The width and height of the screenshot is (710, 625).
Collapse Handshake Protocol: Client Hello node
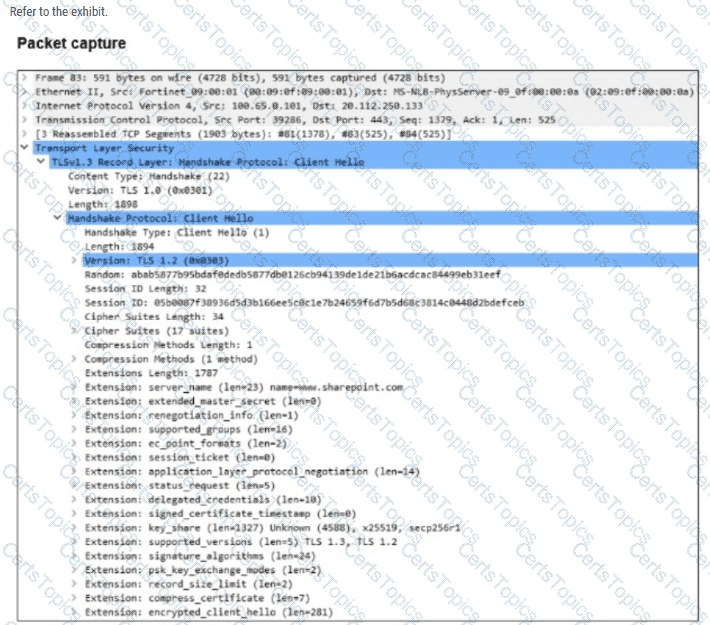pyautogui.click(x=57, y=218)
